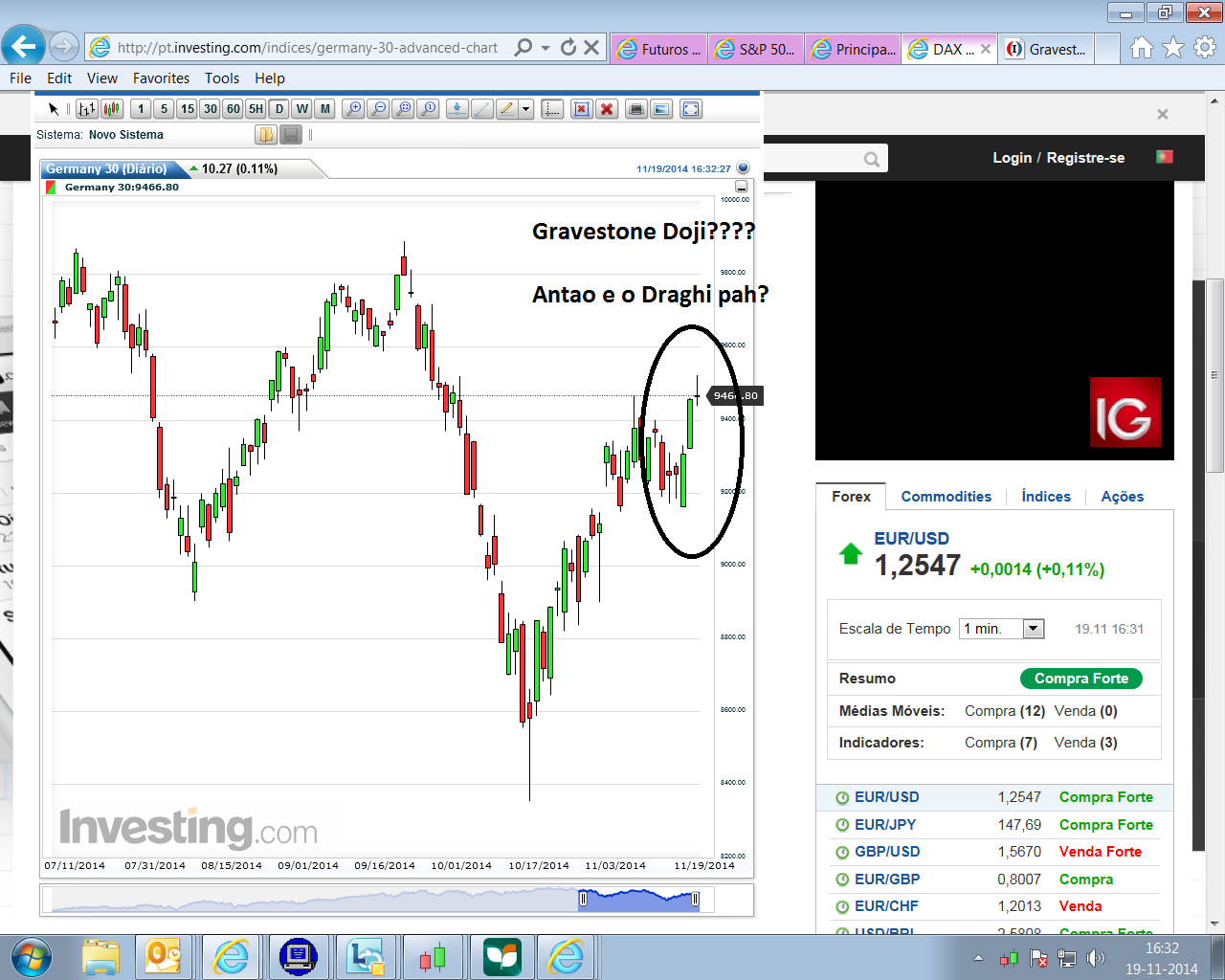Click the browser Back button
Viewport: 1225px width, 980px height.
[23, 45]
